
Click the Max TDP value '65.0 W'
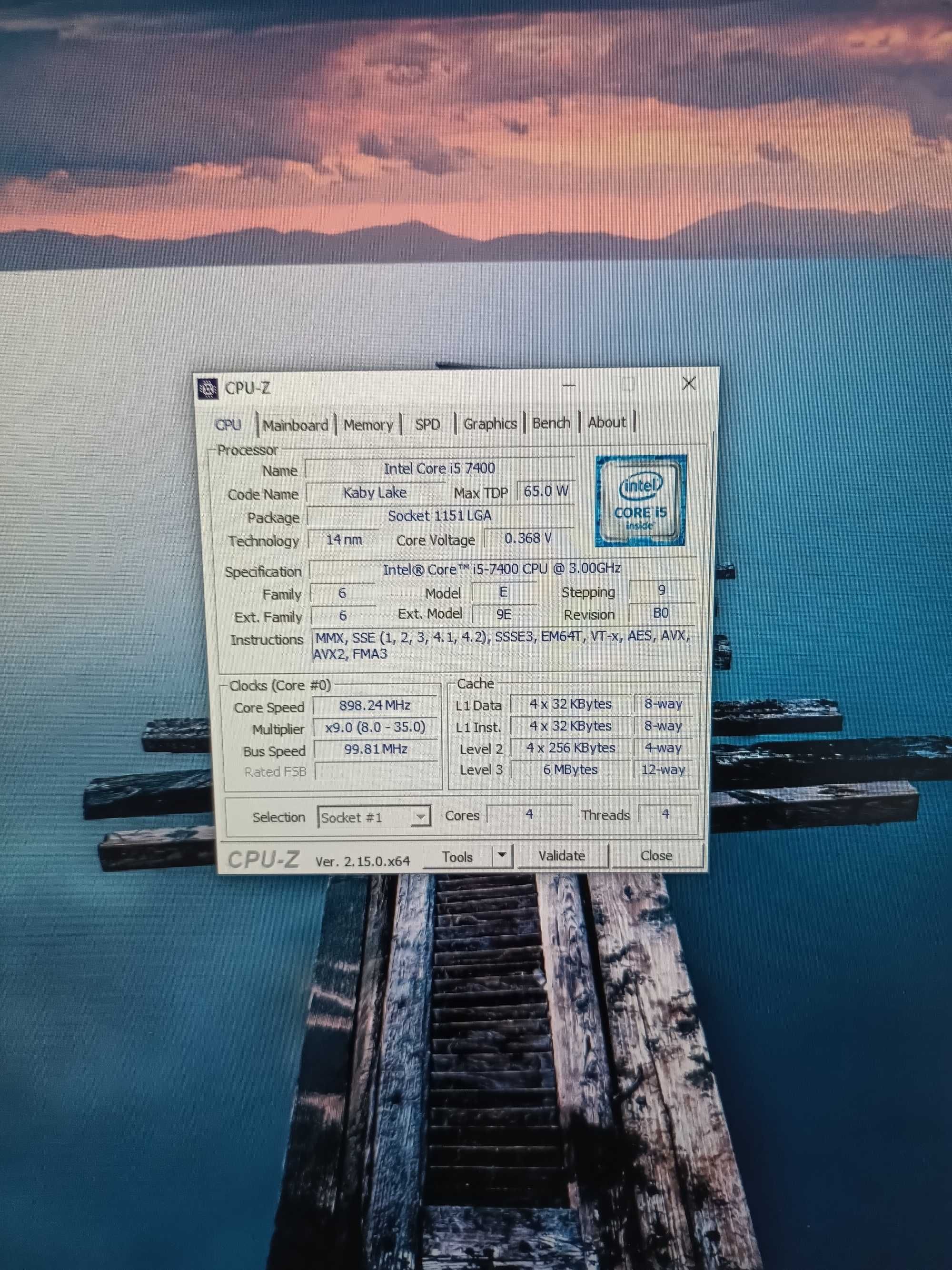(545, 491)
